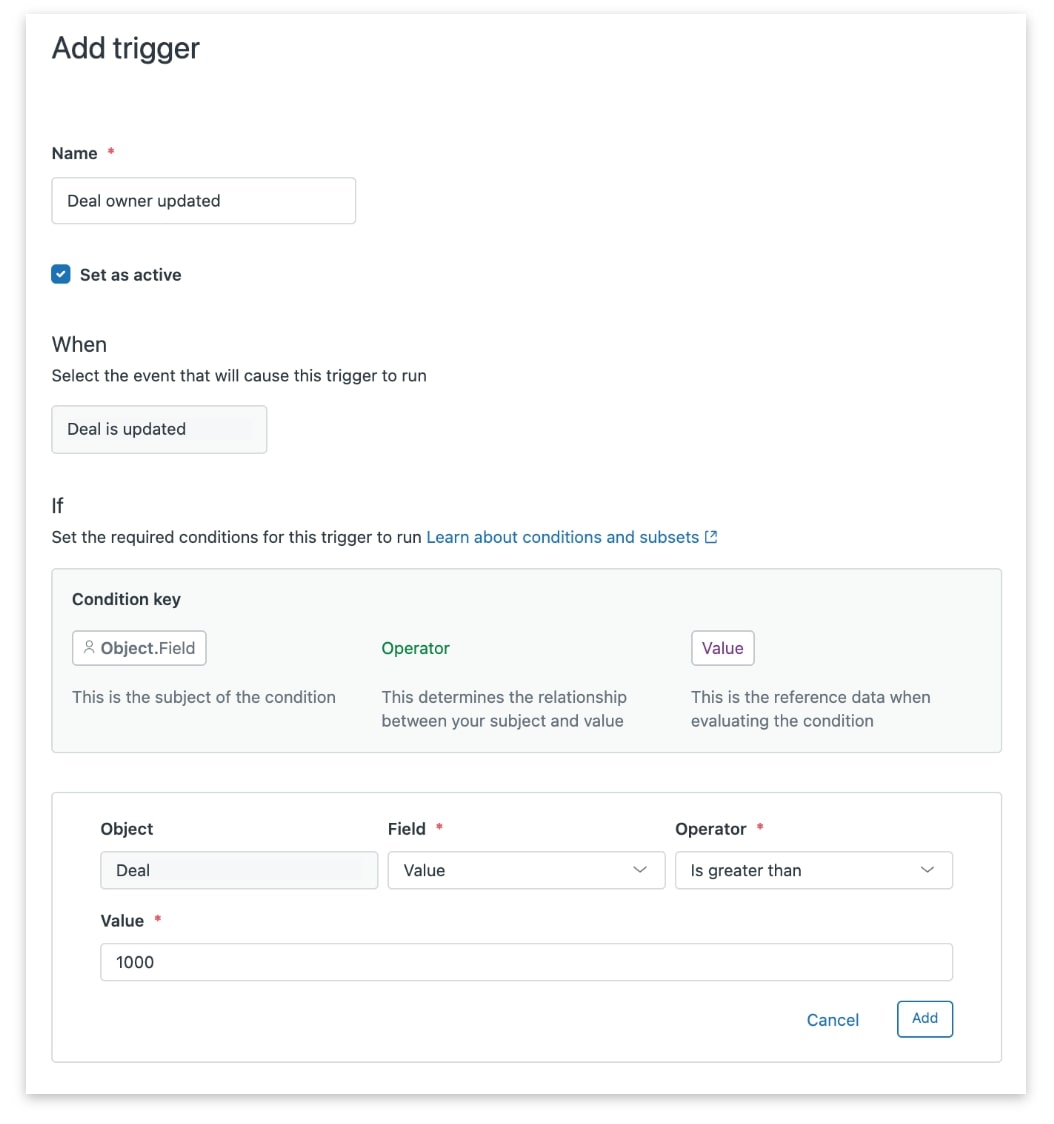This screenshot has height=1124, width=1054.
Task: Open Learn about conditions and subsets
Action: [x=563, y=537]
